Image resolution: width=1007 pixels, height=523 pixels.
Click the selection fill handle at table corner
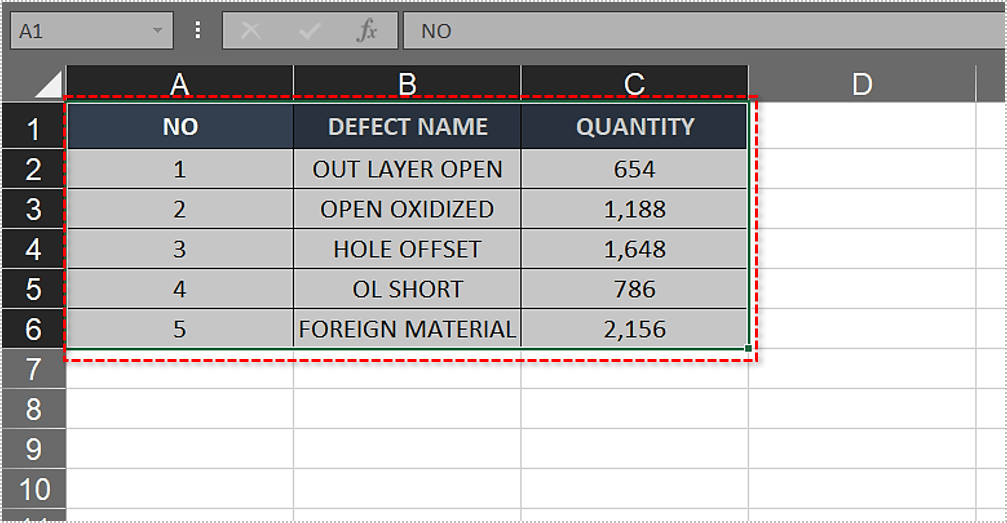click(748, 348)
